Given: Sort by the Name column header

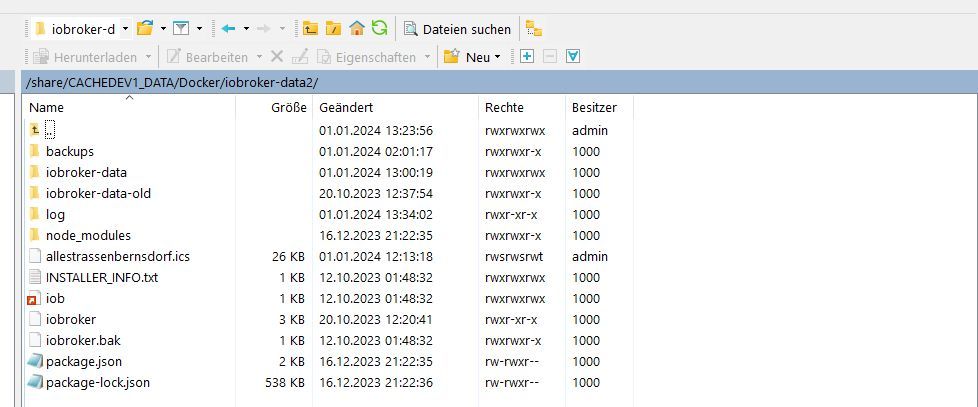Looking at the screenshot, I should coord(128,107).
